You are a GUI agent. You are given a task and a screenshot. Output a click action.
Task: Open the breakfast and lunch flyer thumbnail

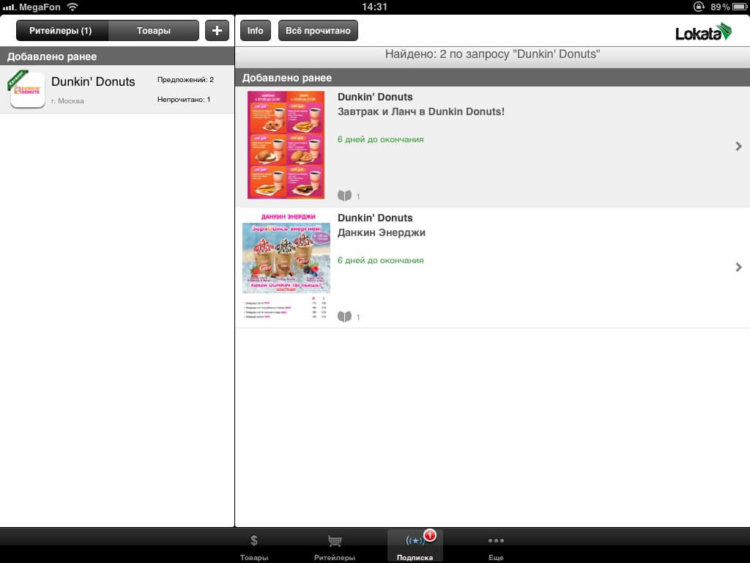[286, 145]
